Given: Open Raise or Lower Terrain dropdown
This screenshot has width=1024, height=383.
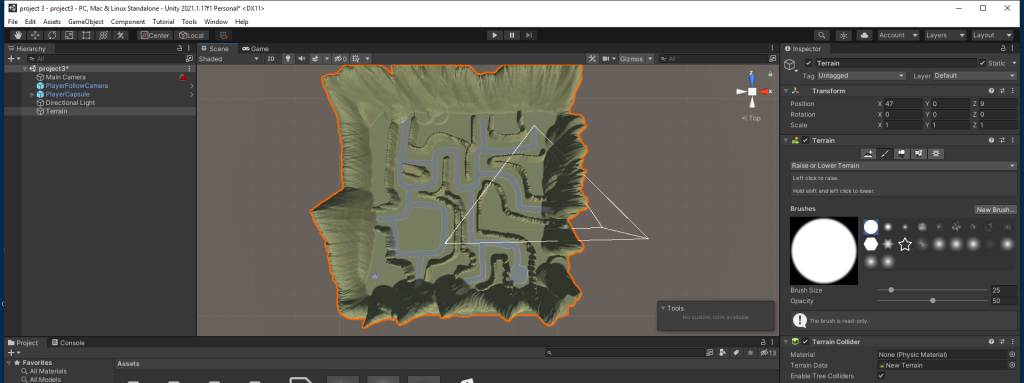Looking at the screenshot, I should [x=903, y=166].
